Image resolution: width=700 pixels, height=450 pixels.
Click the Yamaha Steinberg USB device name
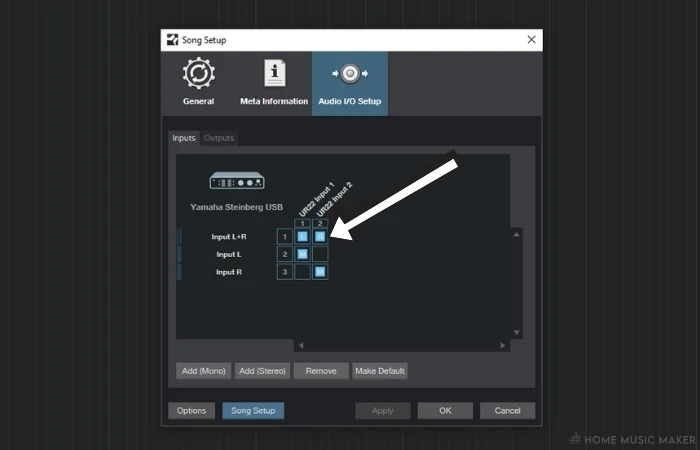click(237, 207)
